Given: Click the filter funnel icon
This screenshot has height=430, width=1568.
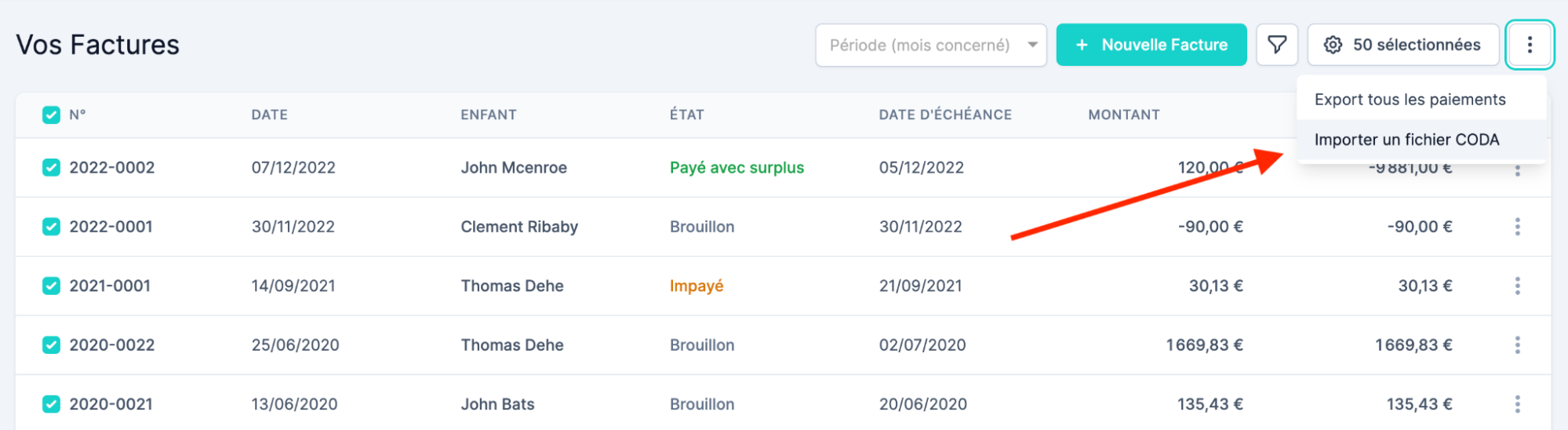Looking at the screenshot, I should [x=1276, y=45].
